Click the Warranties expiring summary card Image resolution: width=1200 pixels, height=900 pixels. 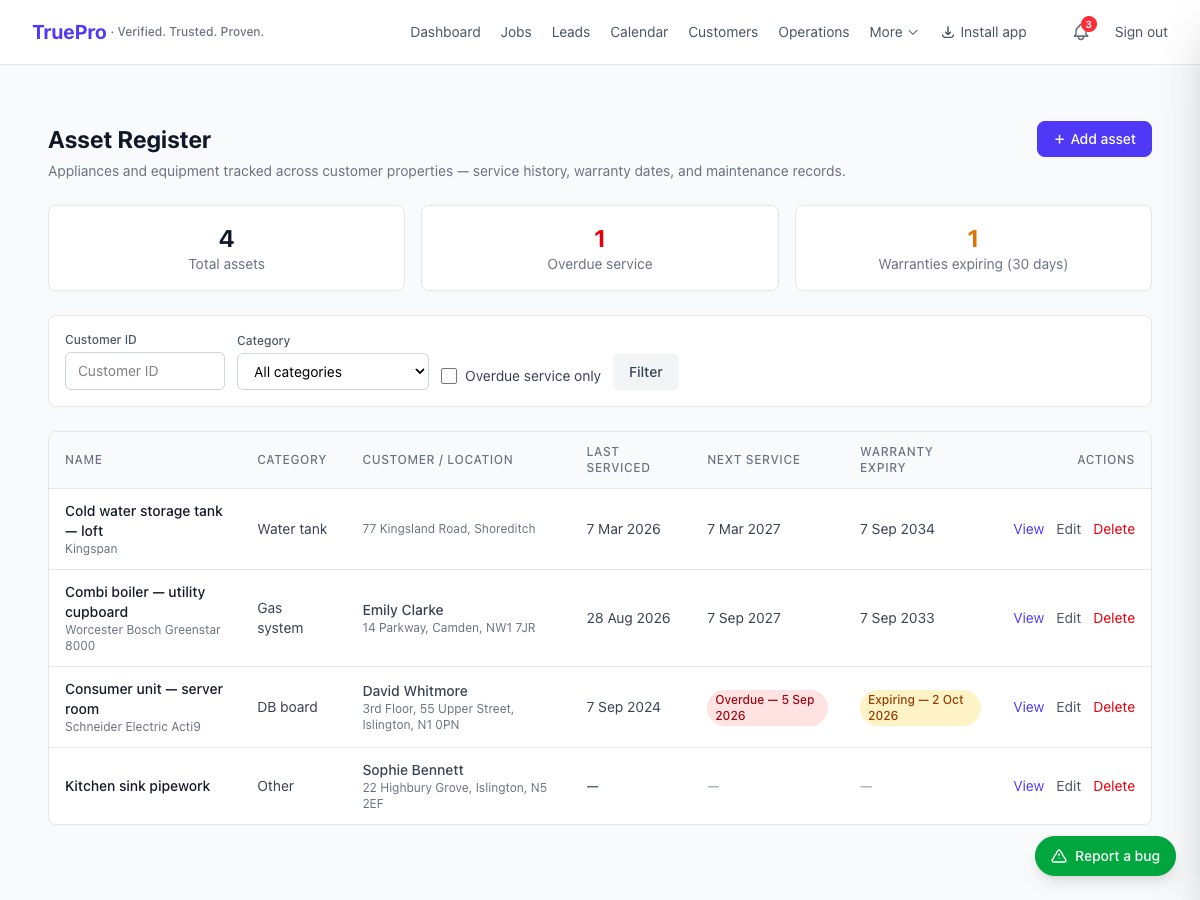[x=973, y=248]
